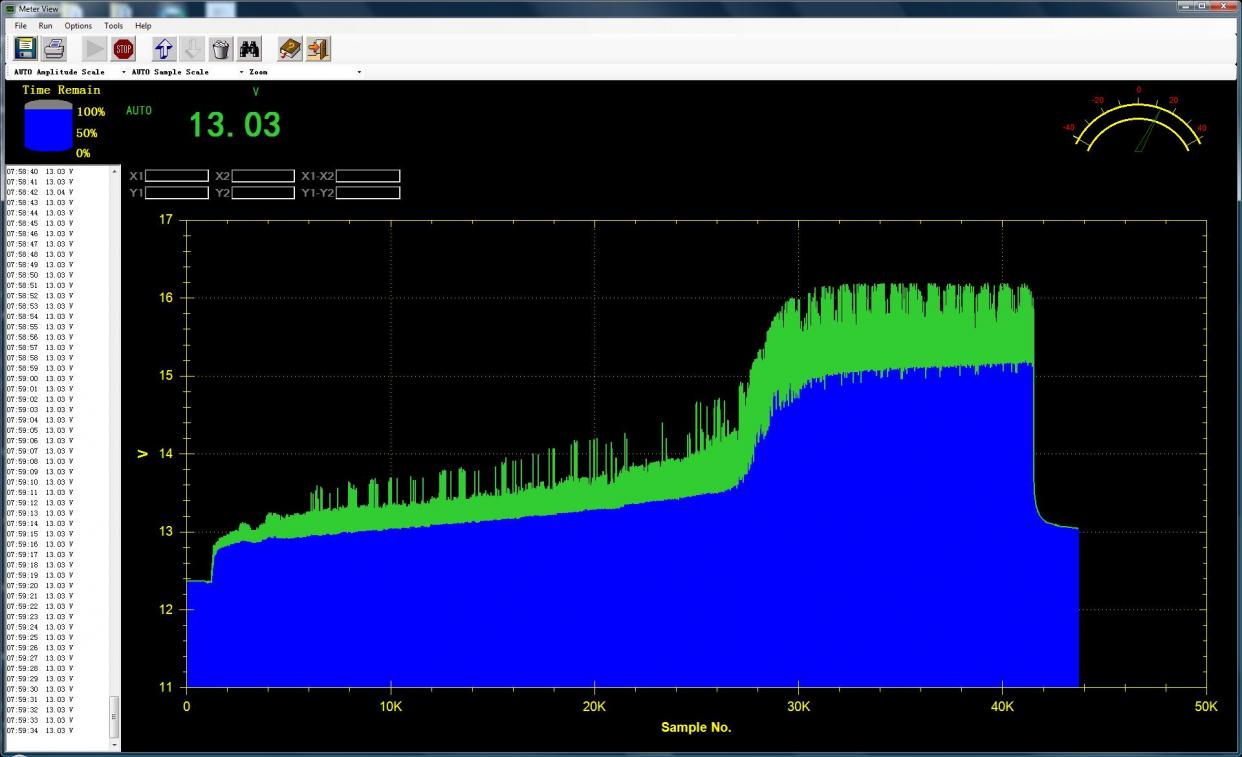Expand the AUTO Amplitude Scale dropdown
Screen dimensions: 1242x757
point(124,72)
